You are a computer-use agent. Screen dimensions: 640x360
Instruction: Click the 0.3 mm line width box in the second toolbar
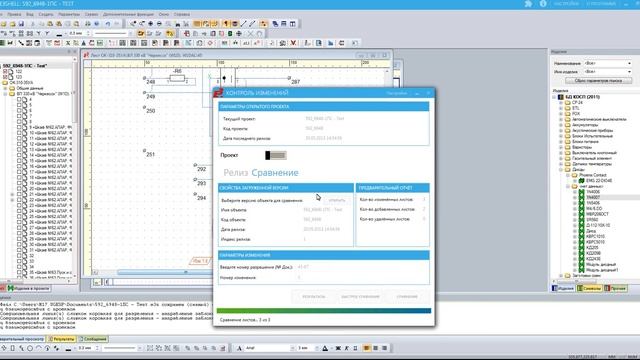tap(78, 33)
